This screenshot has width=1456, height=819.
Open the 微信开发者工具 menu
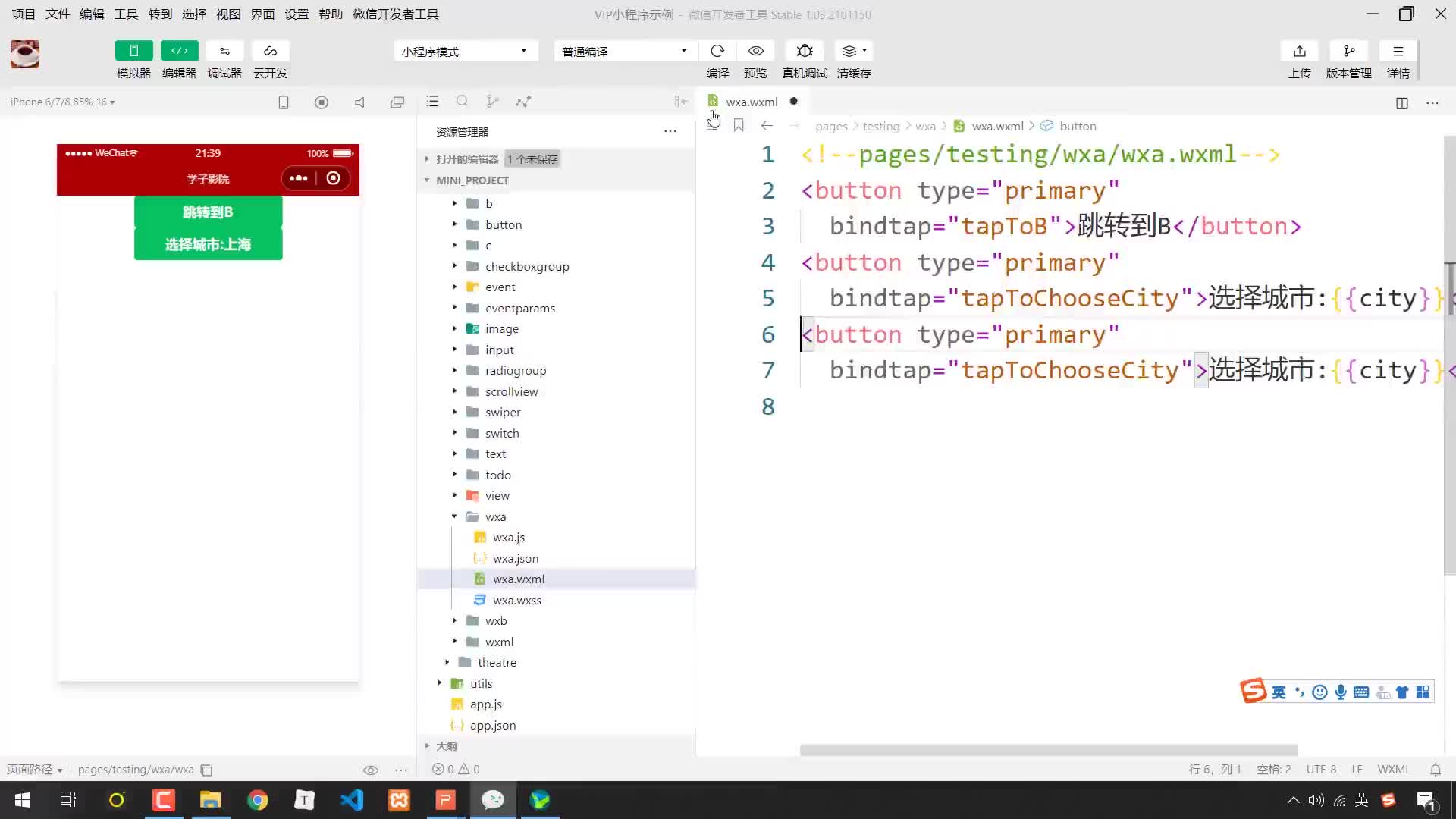pyautogui.click(x=396, y=14)
